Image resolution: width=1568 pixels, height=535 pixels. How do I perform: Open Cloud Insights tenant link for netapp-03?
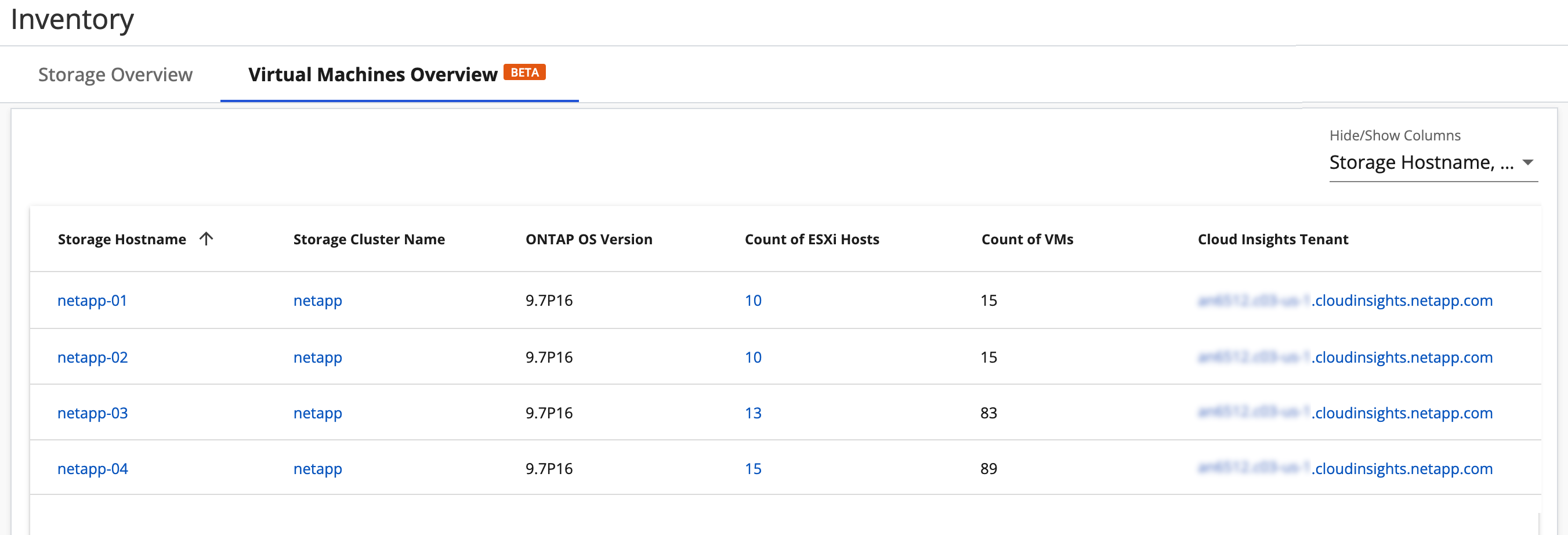click(x=1345, y=413)
